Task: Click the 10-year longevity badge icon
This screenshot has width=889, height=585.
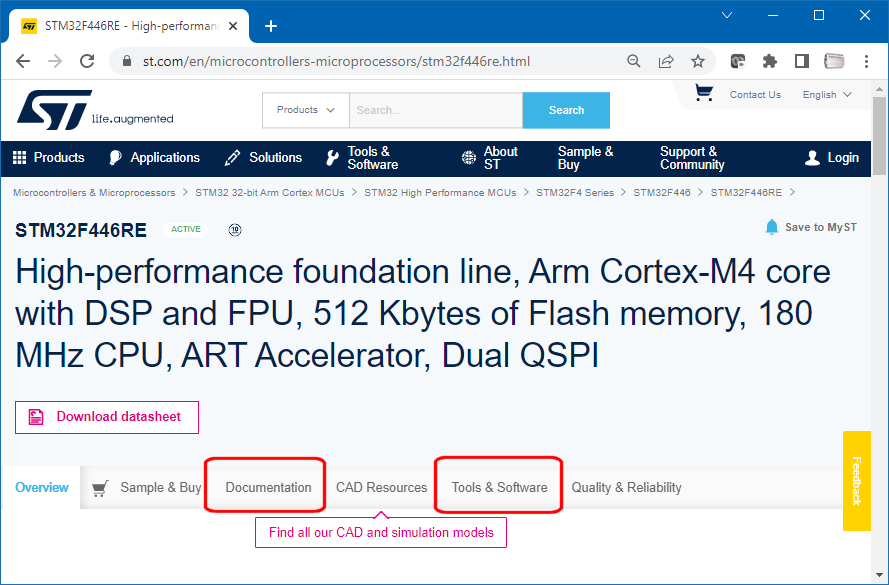Action: coord(235,230)
